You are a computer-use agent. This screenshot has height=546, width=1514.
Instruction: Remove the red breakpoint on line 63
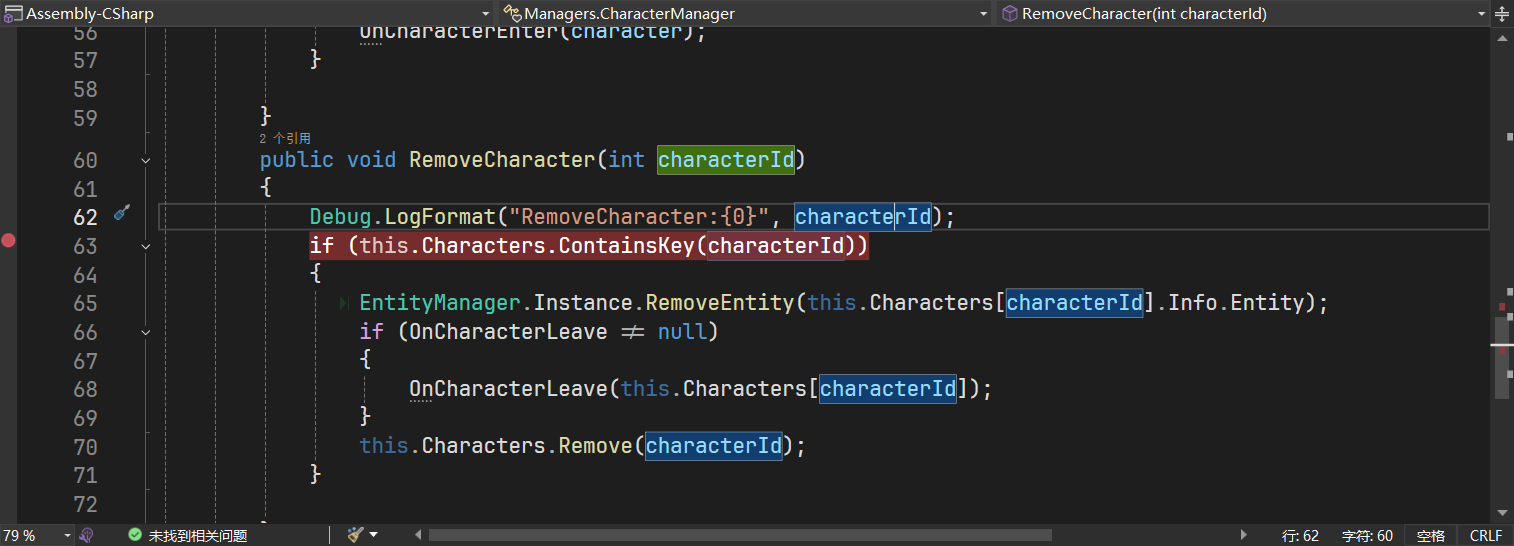tap(9, 240)
